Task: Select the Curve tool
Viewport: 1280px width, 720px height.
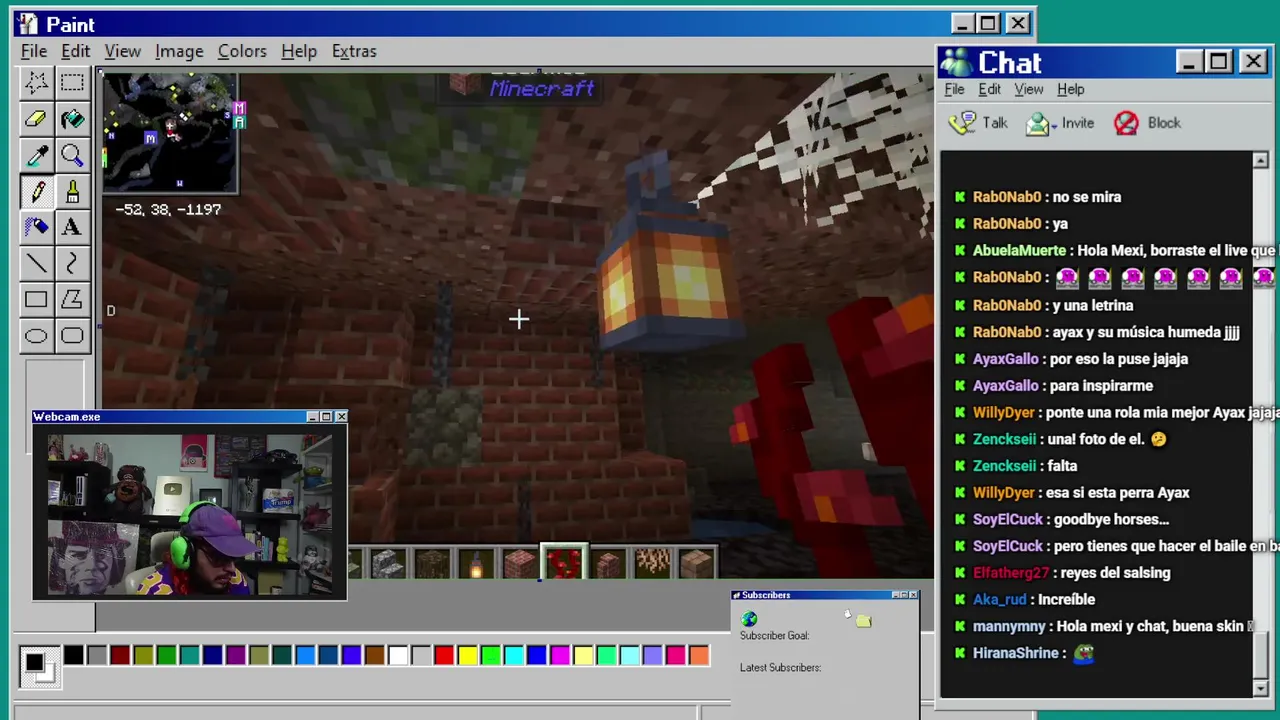Action: [72, 263]
